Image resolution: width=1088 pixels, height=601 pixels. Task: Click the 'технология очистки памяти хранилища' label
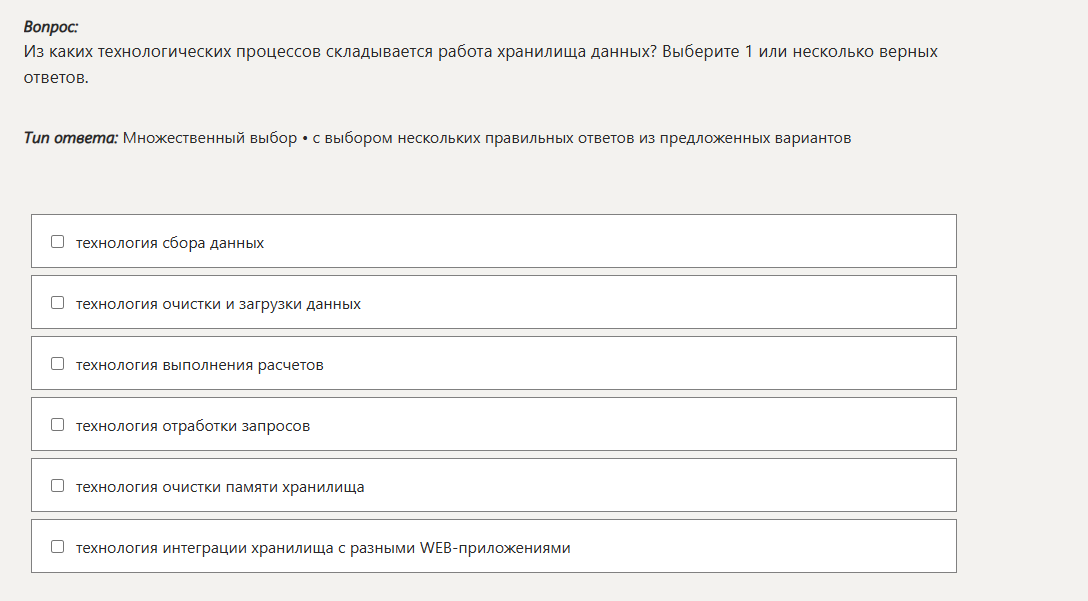(220, 487)
